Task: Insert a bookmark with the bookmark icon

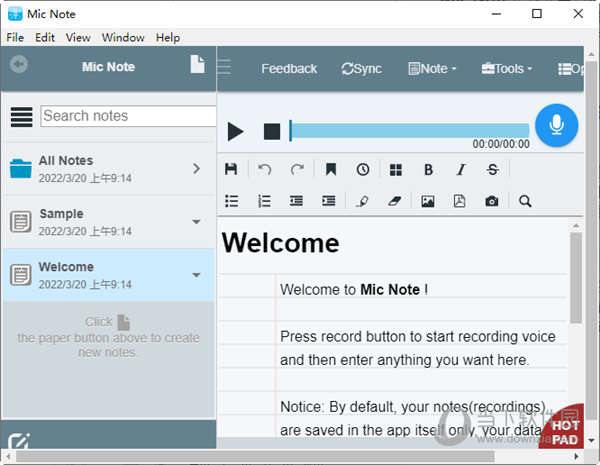Action: coord(331,169)
